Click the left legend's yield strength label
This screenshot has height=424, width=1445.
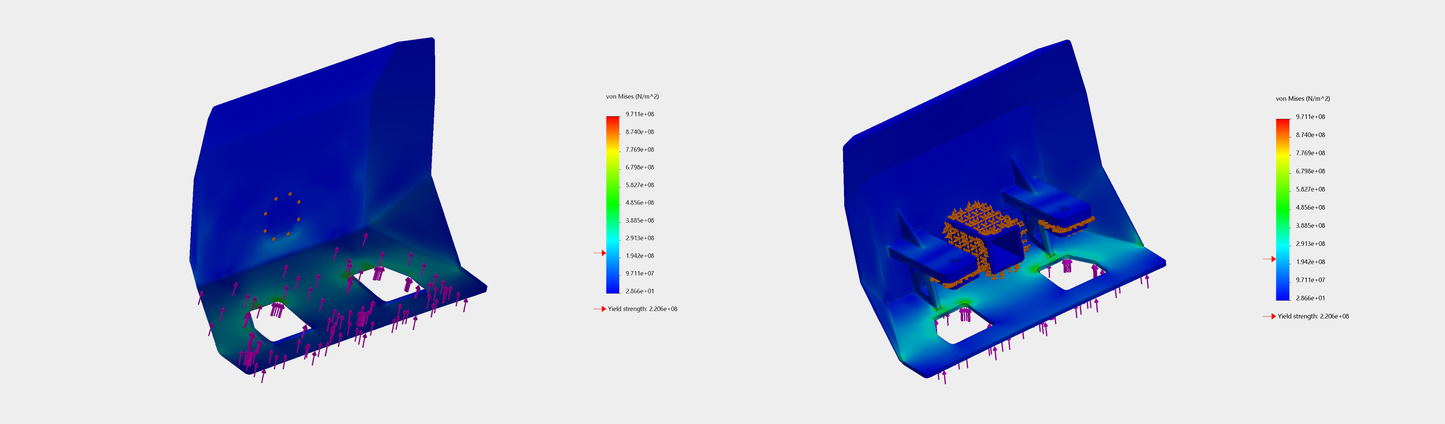point(643,309)
